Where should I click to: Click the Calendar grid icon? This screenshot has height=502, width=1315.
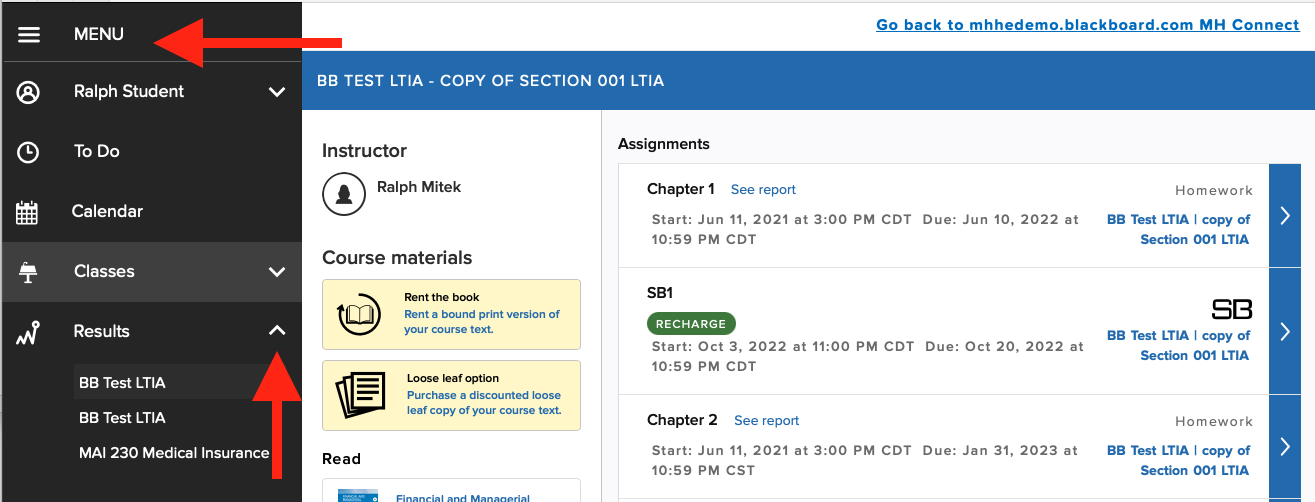pos(27,212)
